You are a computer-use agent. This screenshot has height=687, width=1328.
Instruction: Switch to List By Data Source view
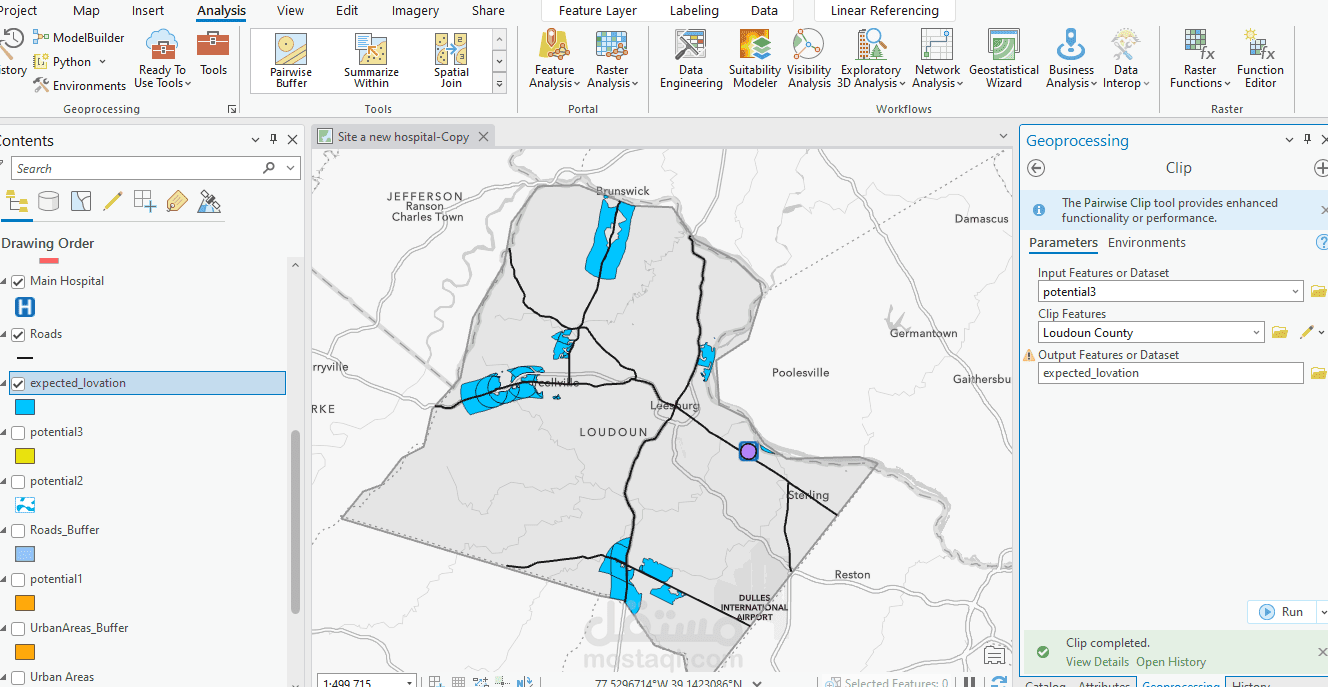click(x=48, y=202)
